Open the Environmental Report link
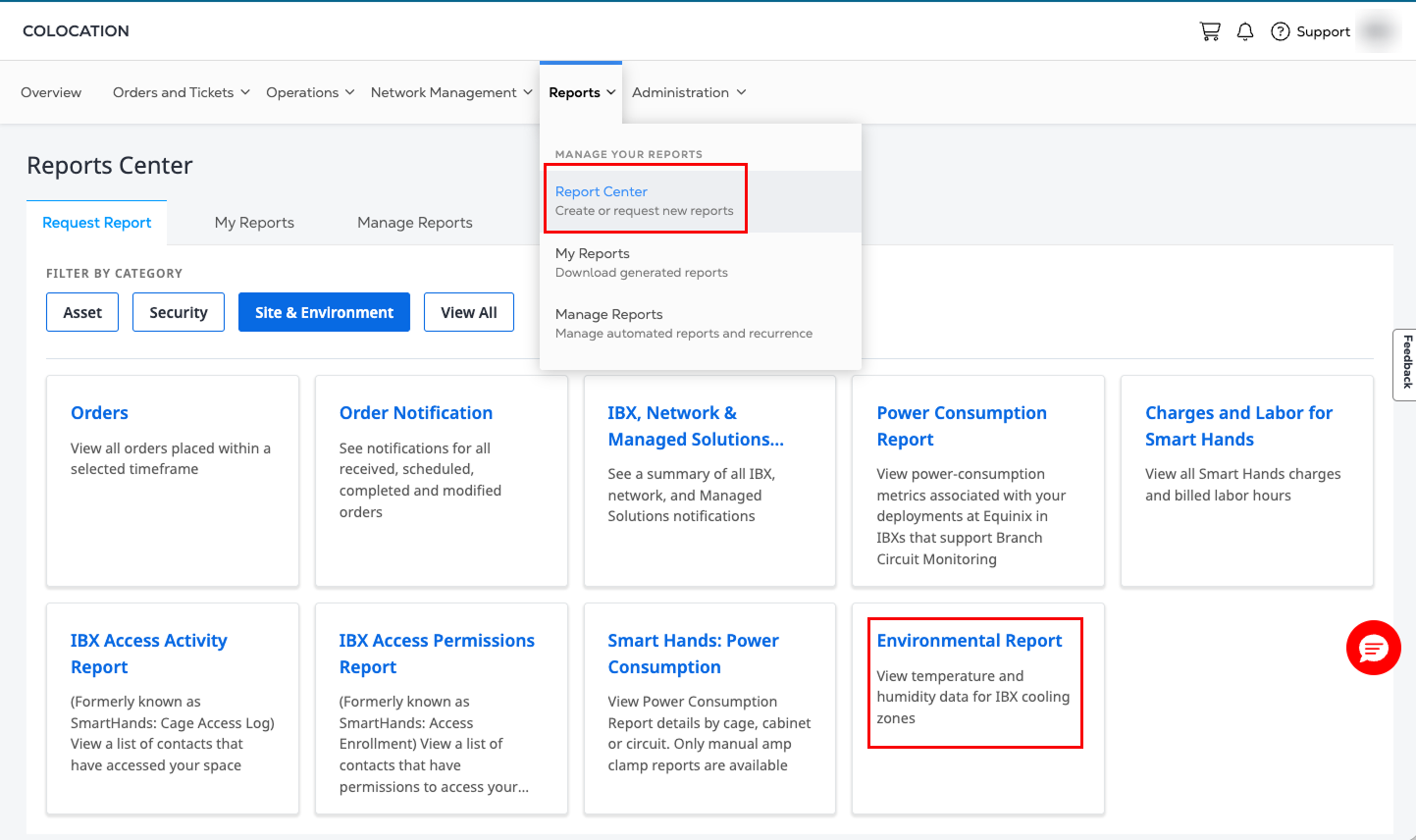Screen dimensions: 1416x840 tap(969, 641)
